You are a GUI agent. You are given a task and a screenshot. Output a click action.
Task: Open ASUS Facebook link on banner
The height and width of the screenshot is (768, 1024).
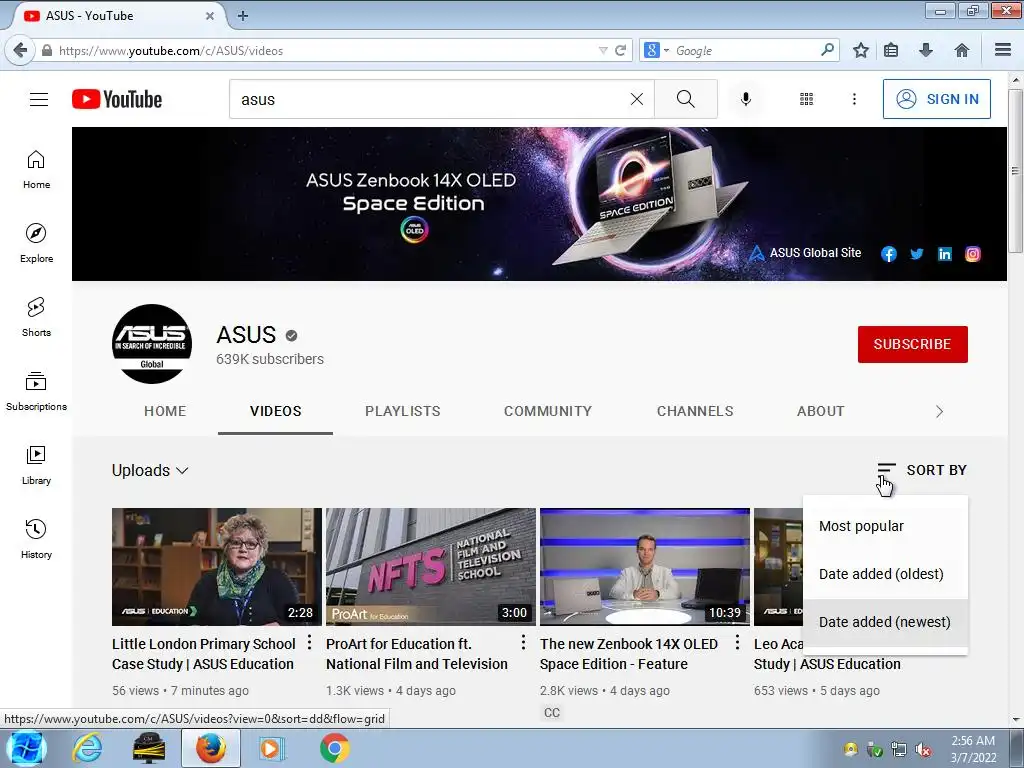tap(889, 254)
